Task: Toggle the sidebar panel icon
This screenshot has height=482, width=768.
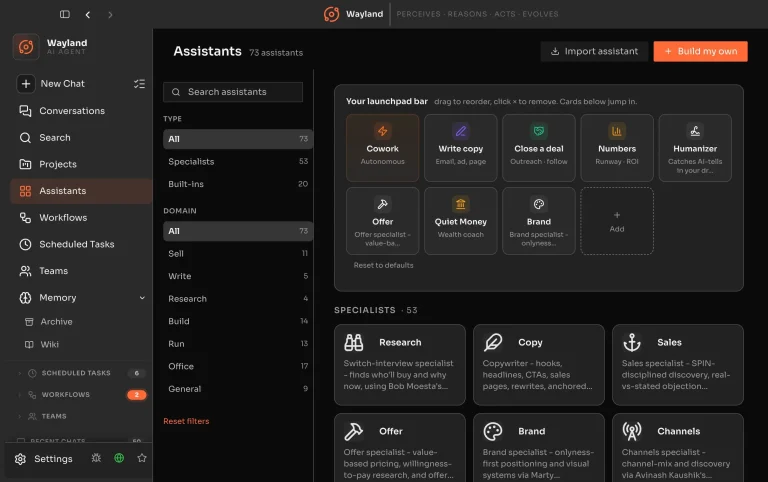Action: (x=65, y=14)
